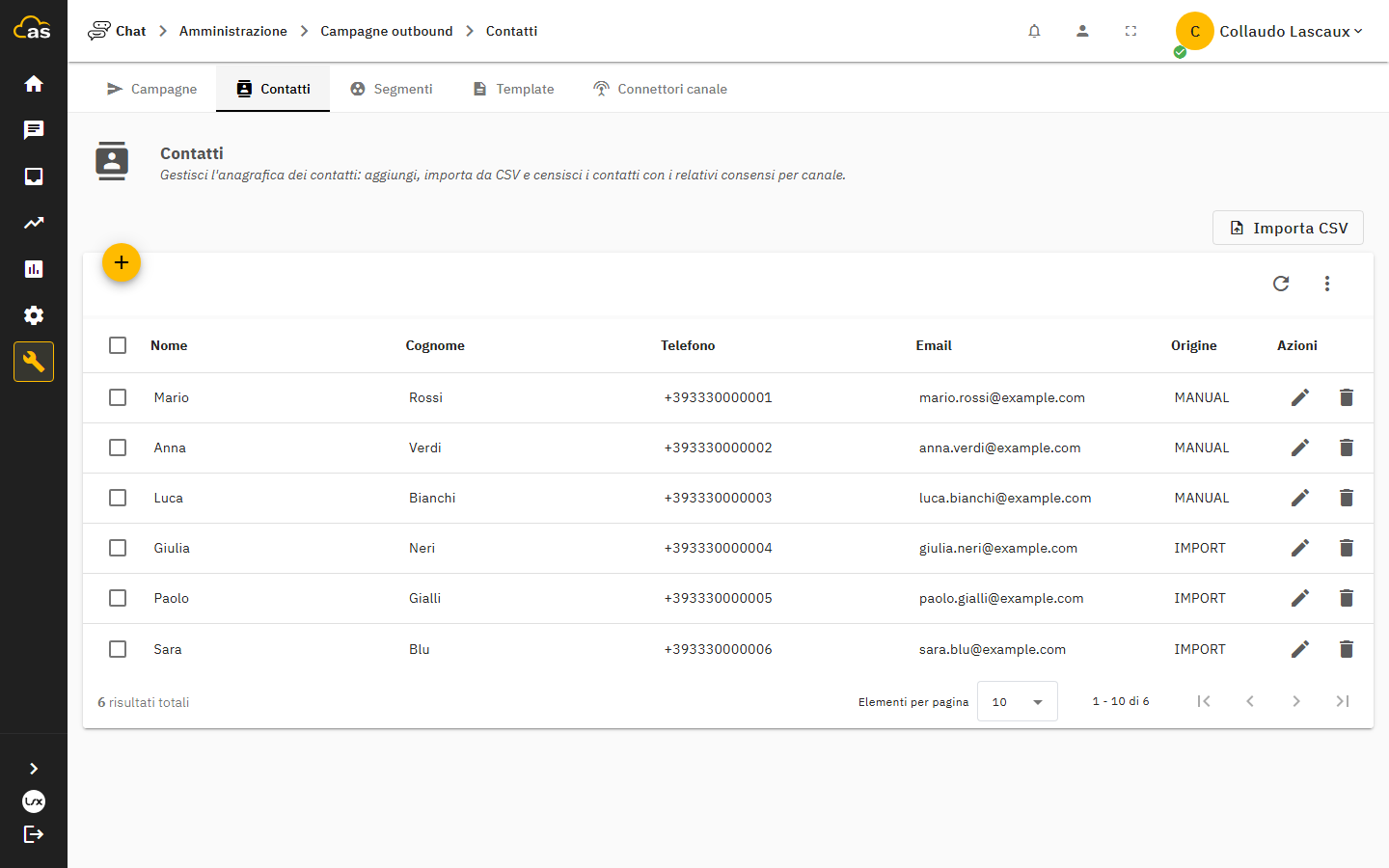Open the settings gear sidebar icon
Viewport: 1389px width, 868px height.
34,315
